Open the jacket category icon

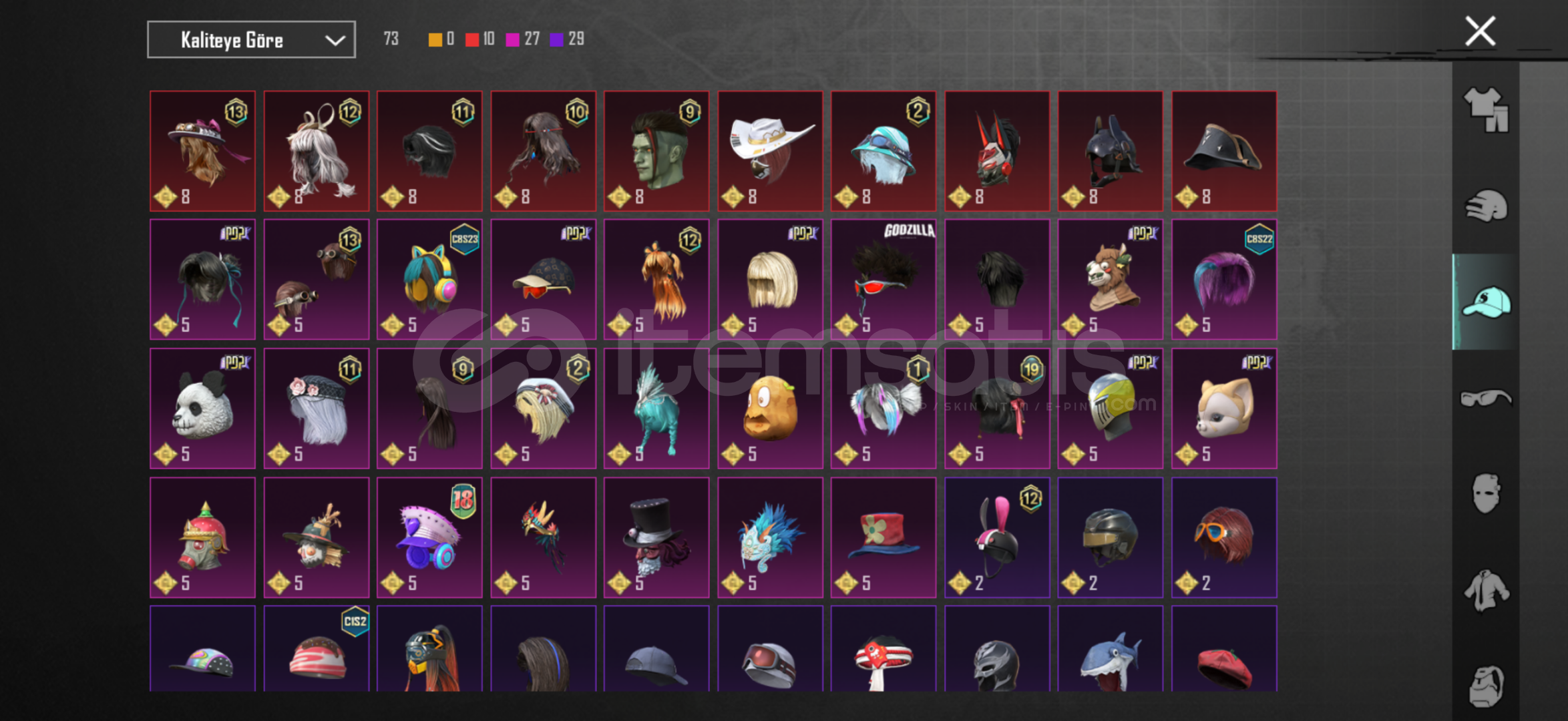click(1486, 590)
